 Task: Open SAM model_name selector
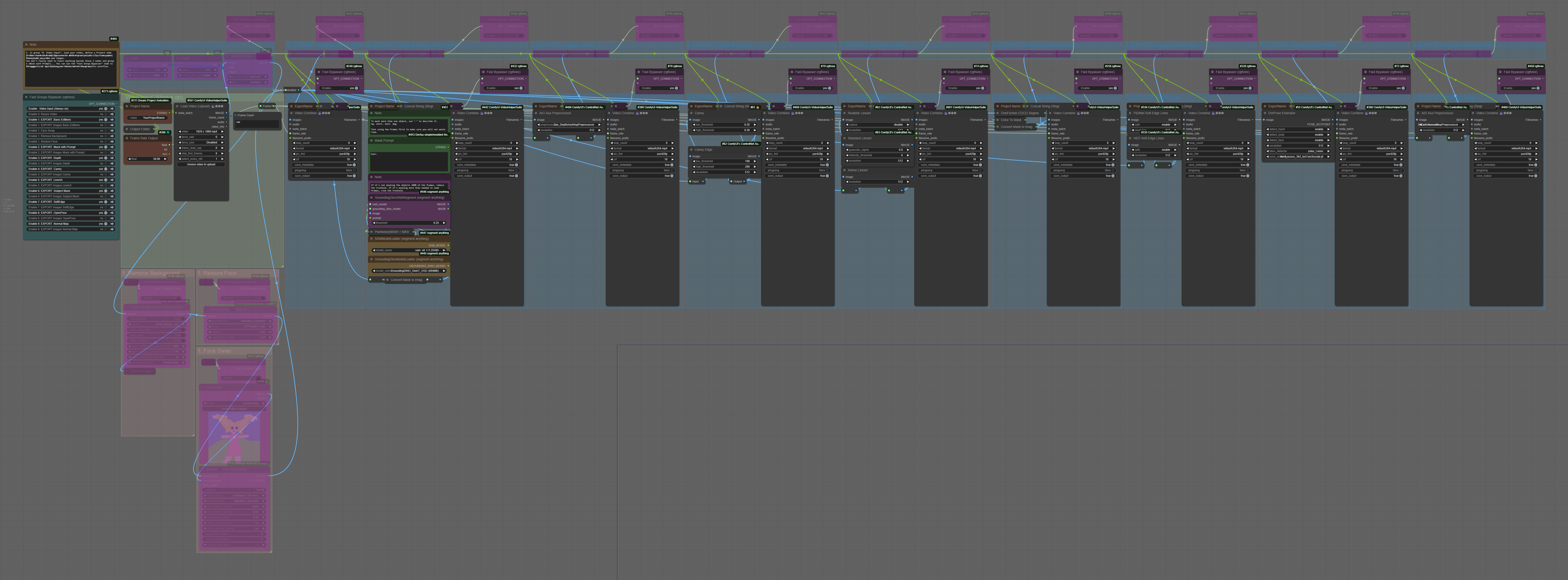tap(409, 250)
